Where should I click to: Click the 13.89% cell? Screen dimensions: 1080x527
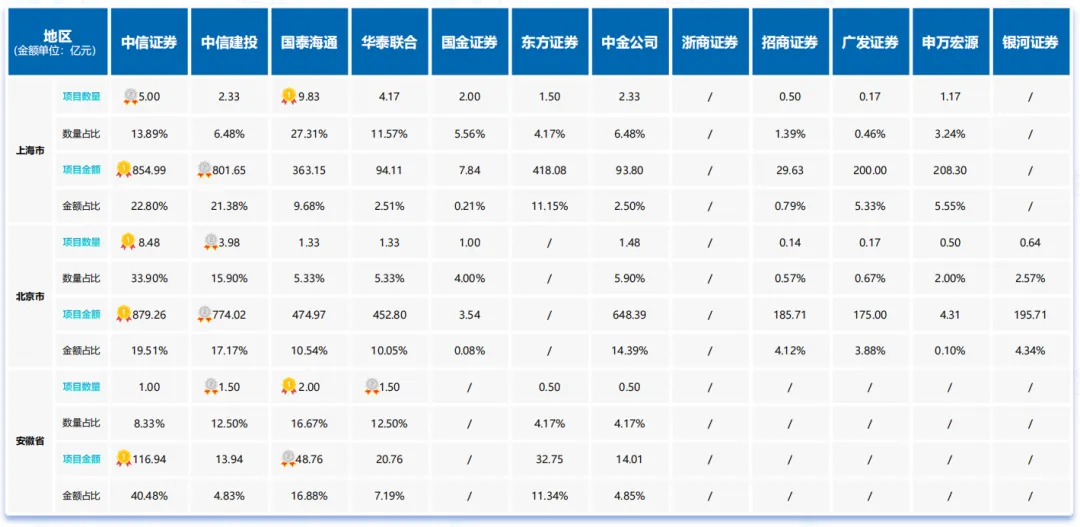pos(149,134)
